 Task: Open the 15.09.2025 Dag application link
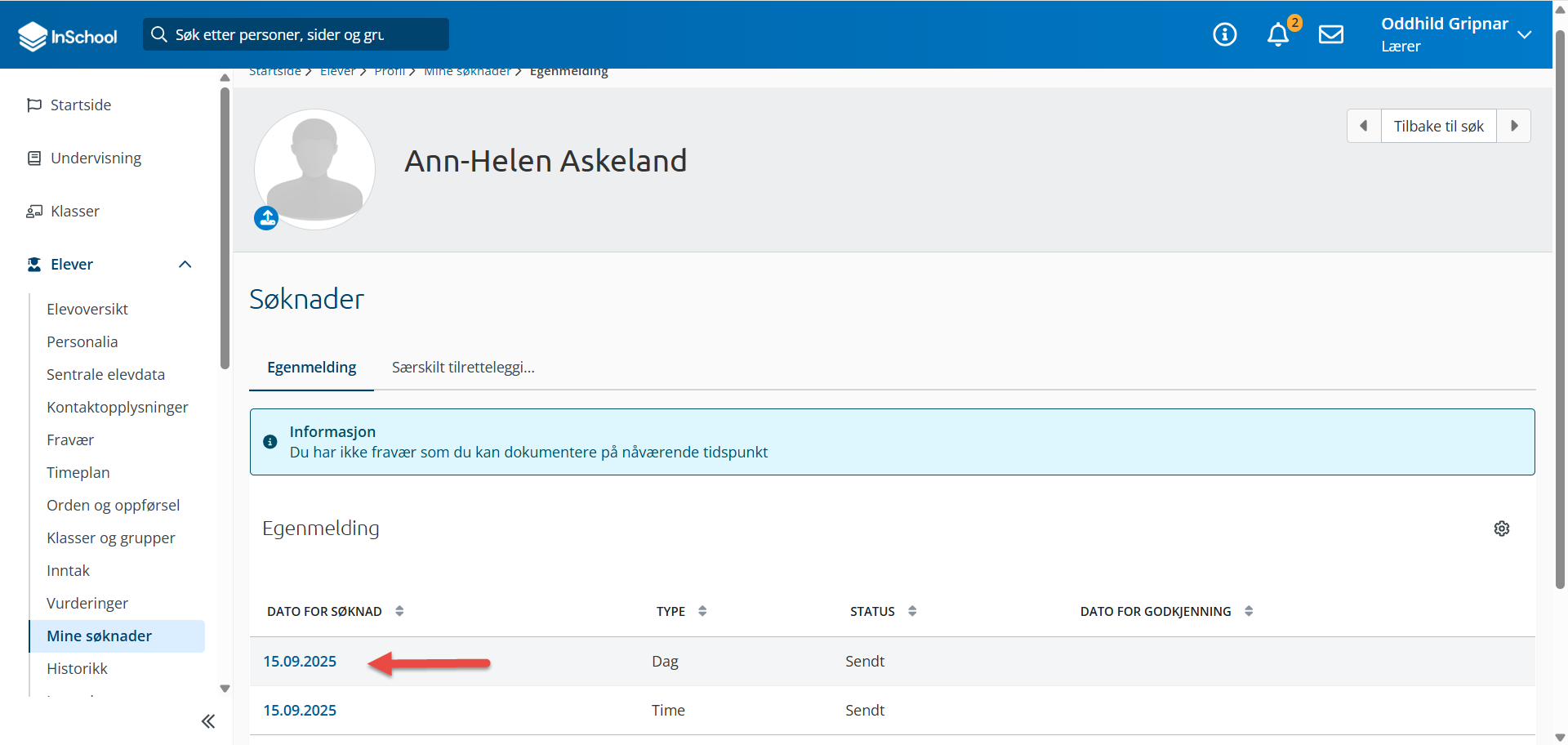(x=300, y=661)
